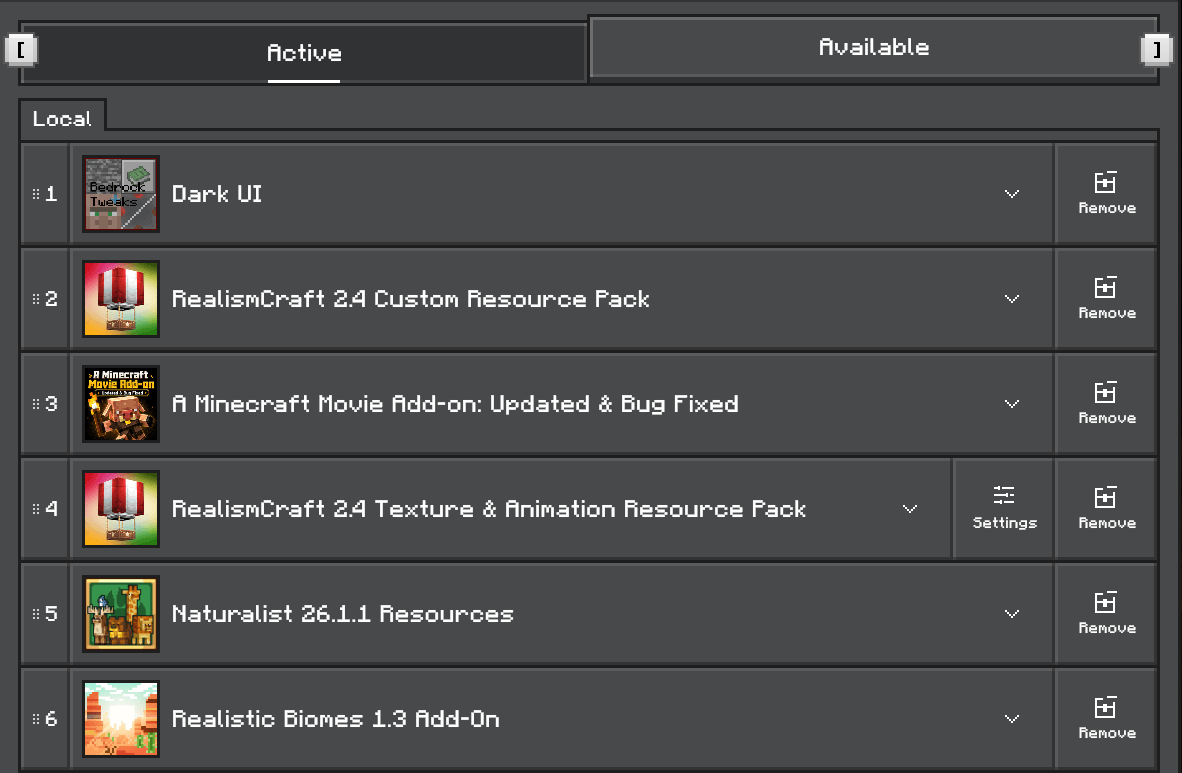Open Settings for RealismCraft Texture & Animation pack
Viewport: 1182px width, 773px height.
(x=1004, y=508)
